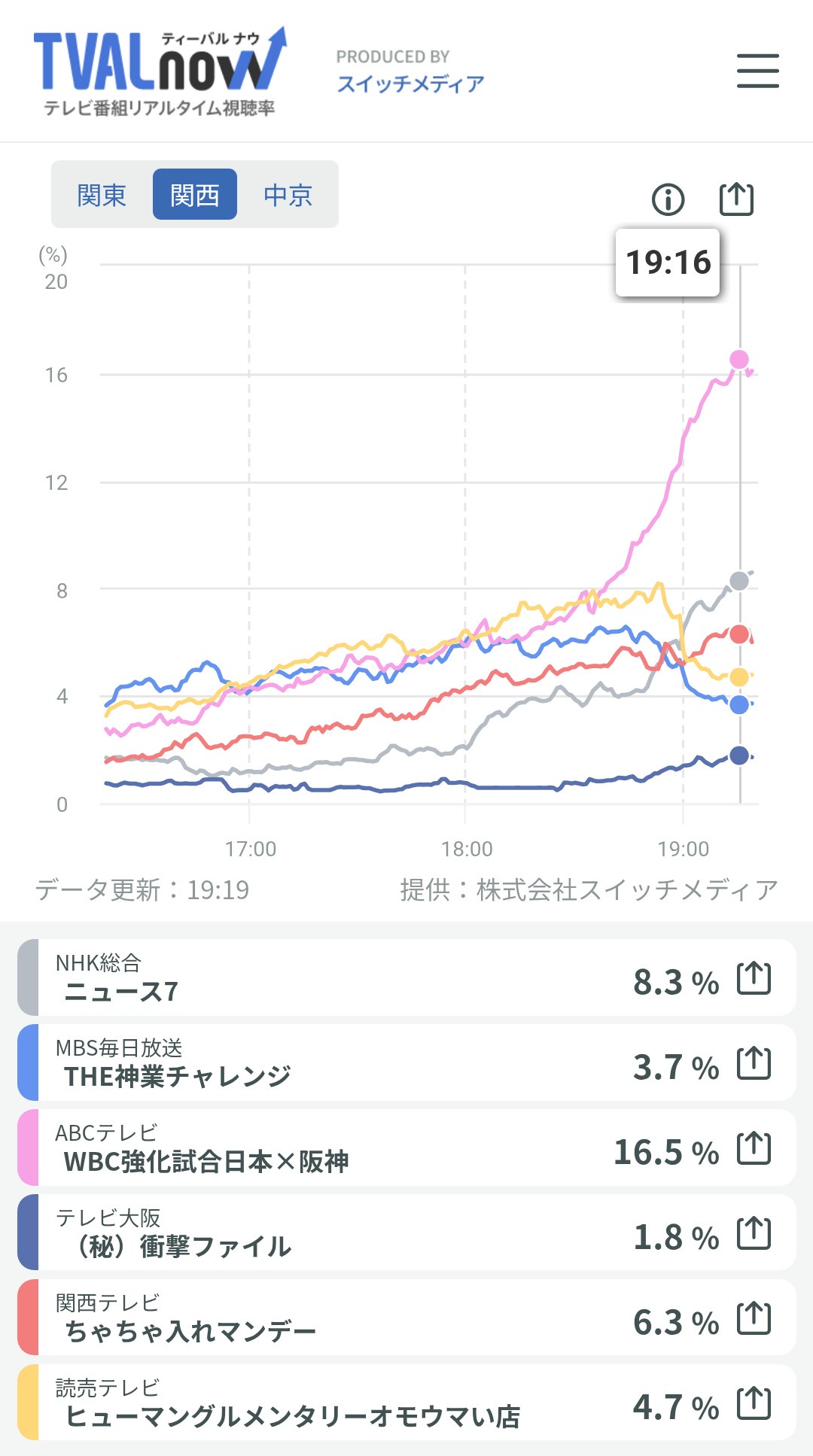Viewport: 813px width, 1456px height.
Task: Share the MBS毎日放送 THE神業チャレンジ rating
Action: point(754,1063)
